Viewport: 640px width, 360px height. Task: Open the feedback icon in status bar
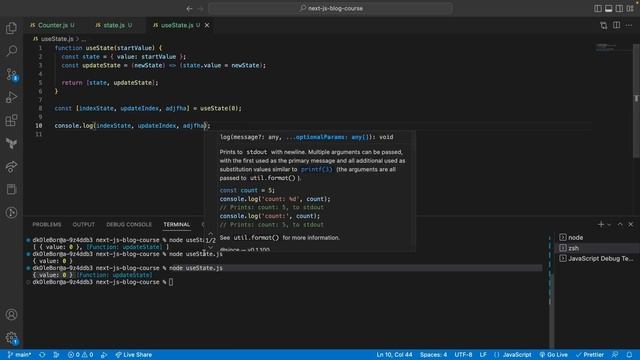coord(615,355)
